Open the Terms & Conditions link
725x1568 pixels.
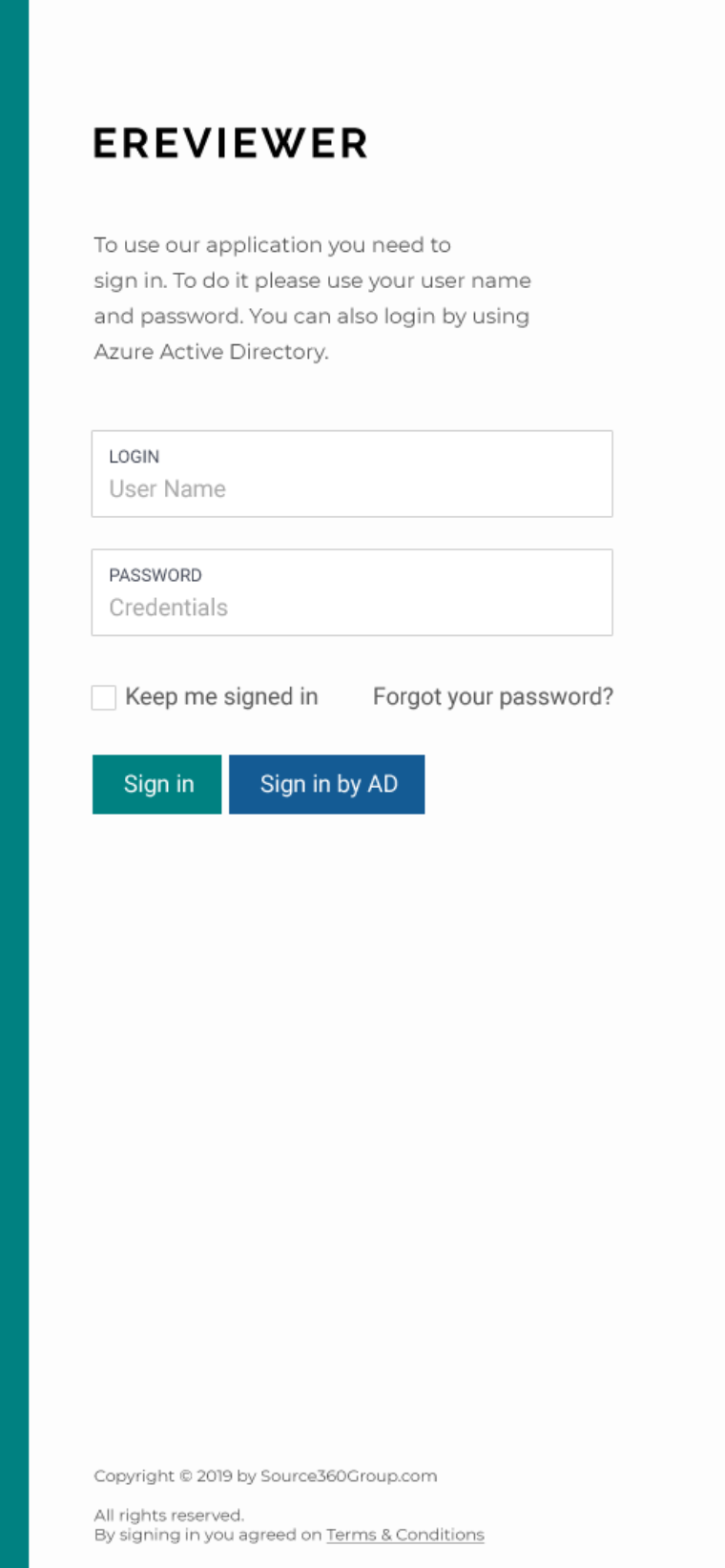[x=404, y=1535]
